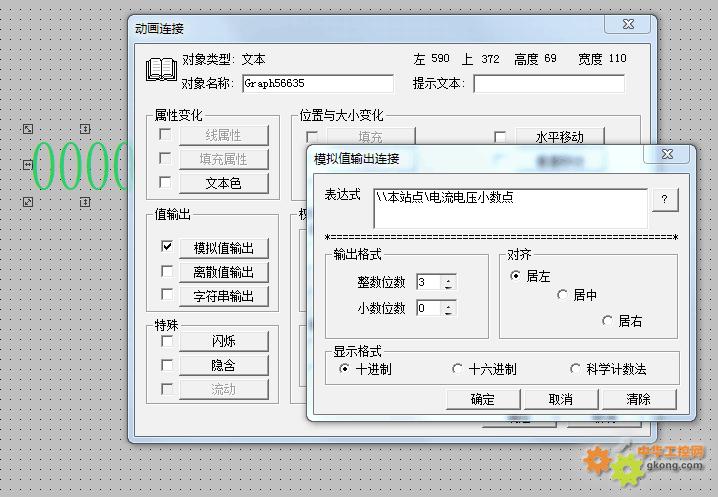The width and height of the screenshot is (718, 497).
Task: Decrease 小数位数 with the down arrow
Action: [x=448, y=312]
